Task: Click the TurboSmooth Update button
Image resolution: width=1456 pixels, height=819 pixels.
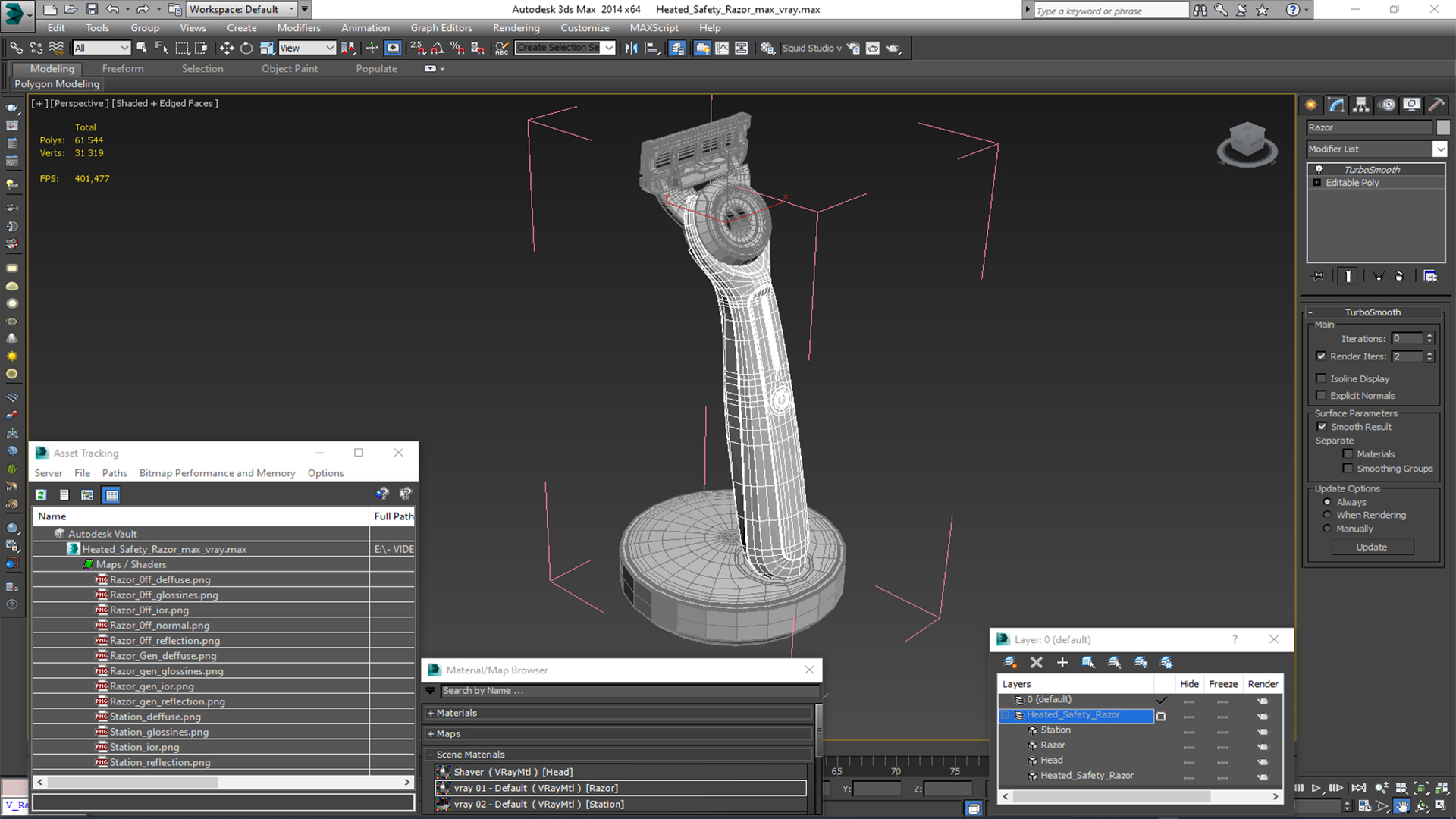Action: 1371,548
